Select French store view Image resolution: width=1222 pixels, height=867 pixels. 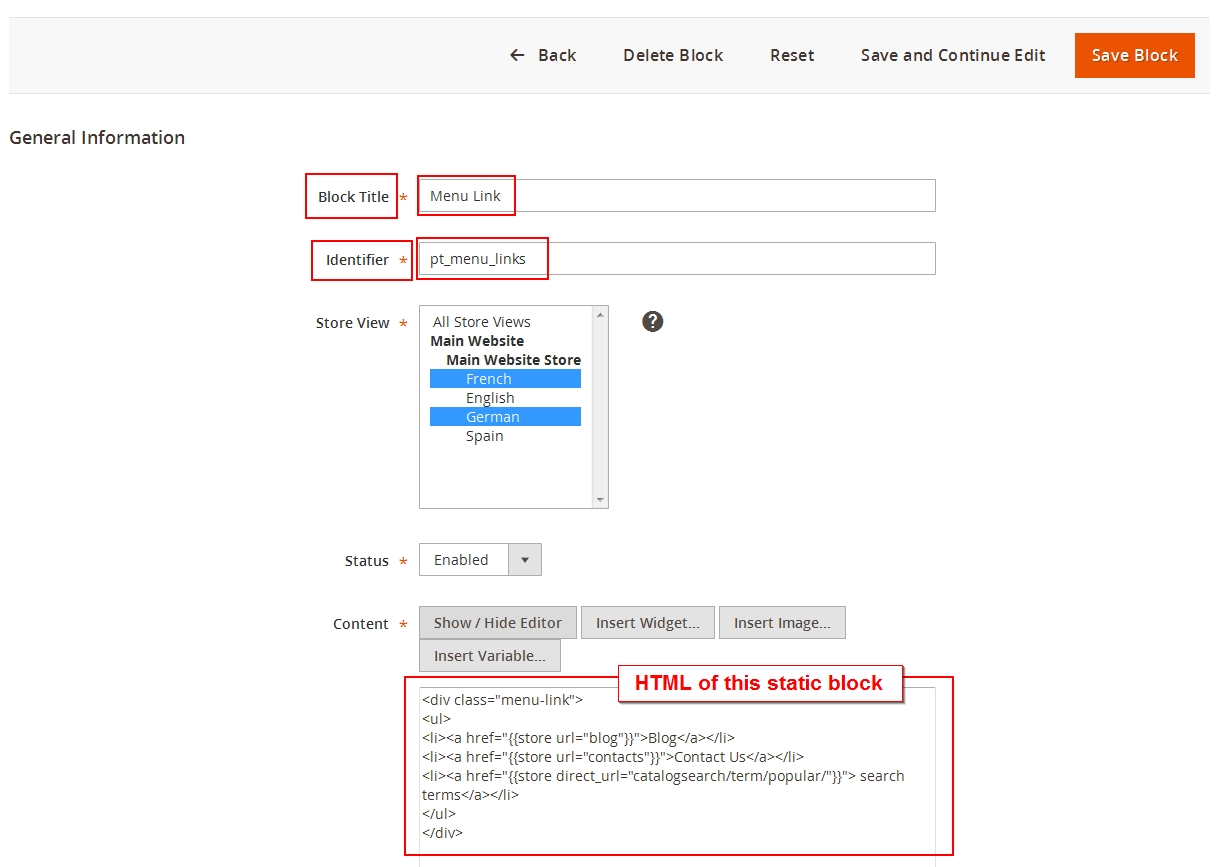pyautogui.click(x=489, y=379)
